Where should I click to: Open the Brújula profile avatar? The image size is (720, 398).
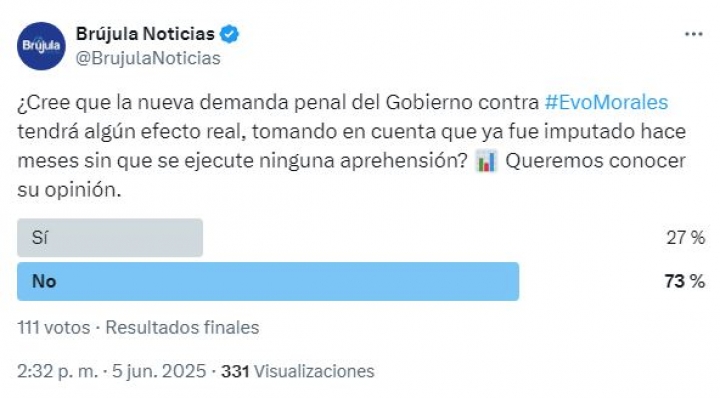coord(41,46)
